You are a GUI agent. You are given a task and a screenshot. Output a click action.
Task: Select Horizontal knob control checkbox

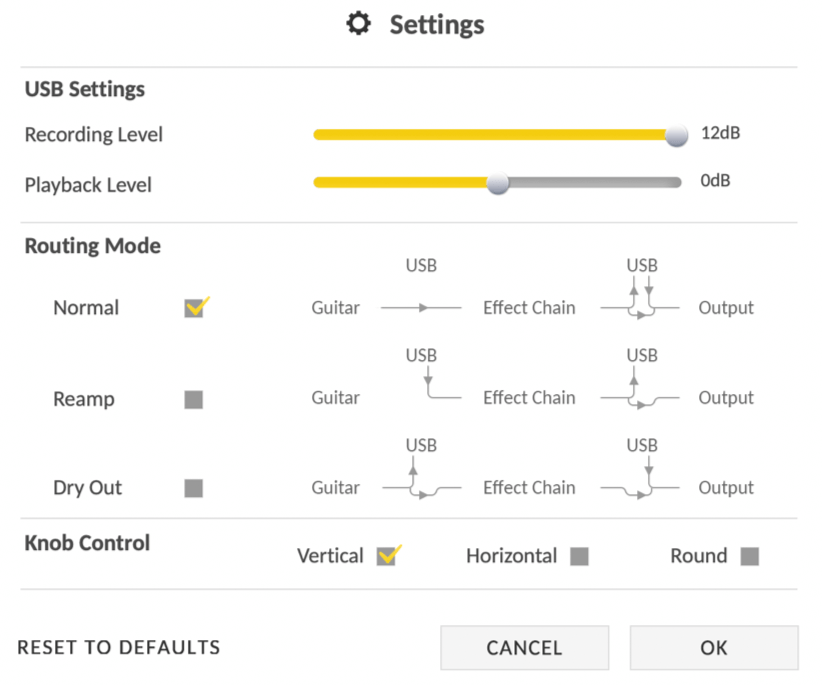click(579, 556)
